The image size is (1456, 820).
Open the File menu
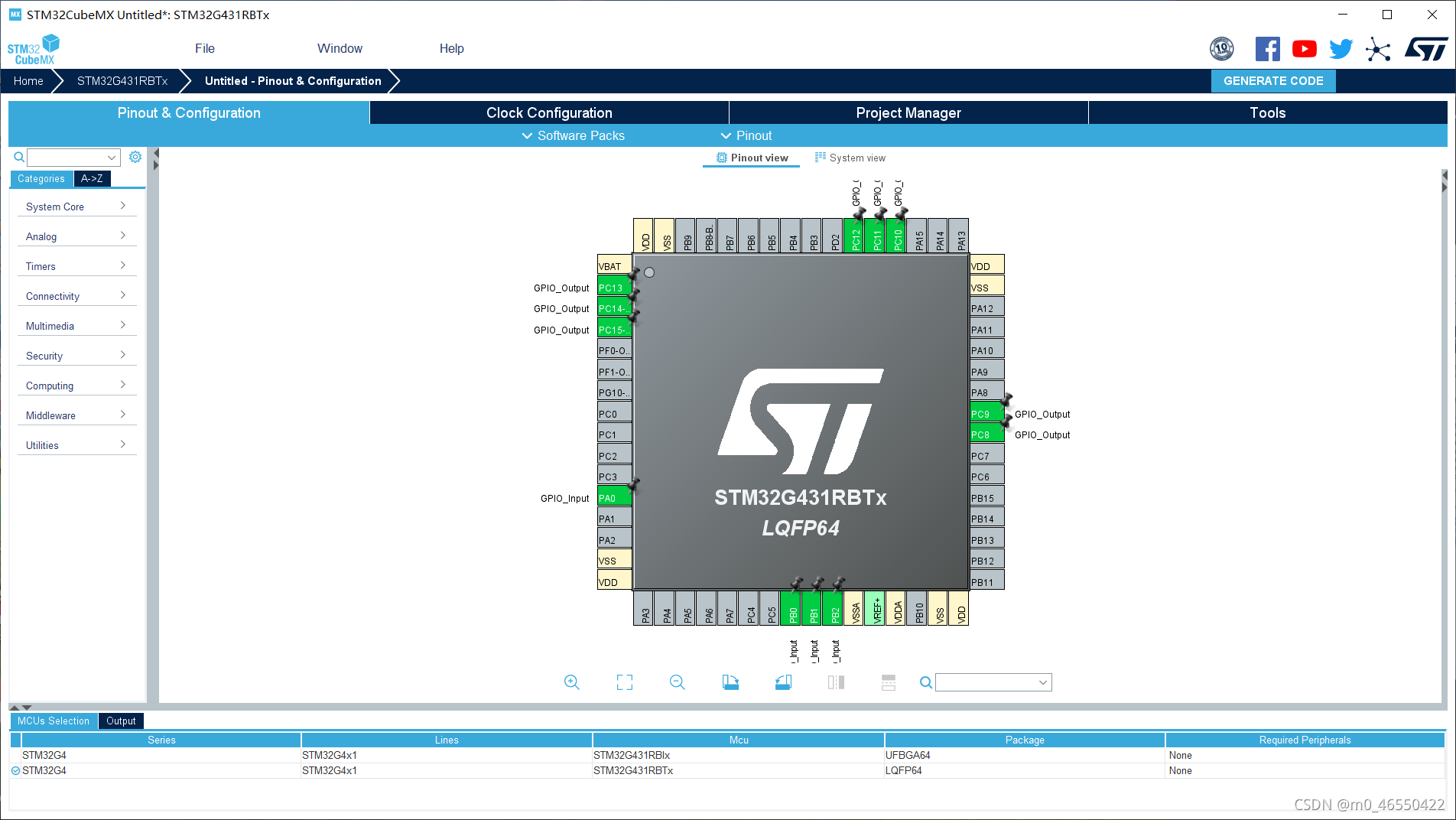(205, 48)
